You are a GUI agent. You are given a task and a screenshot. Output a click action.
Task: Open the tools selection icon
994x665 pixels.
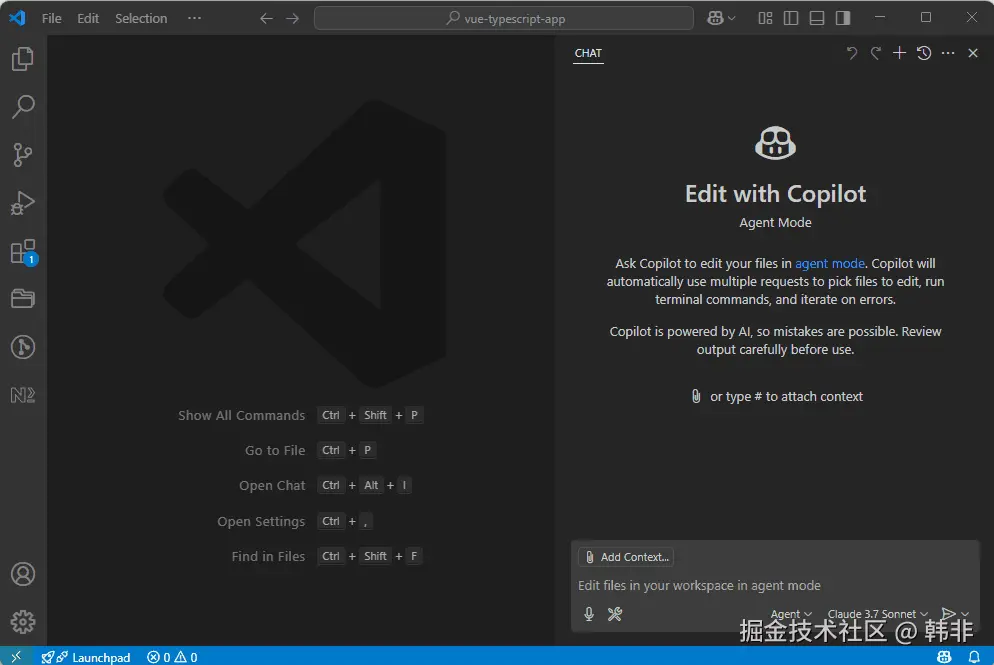(614, 614)
